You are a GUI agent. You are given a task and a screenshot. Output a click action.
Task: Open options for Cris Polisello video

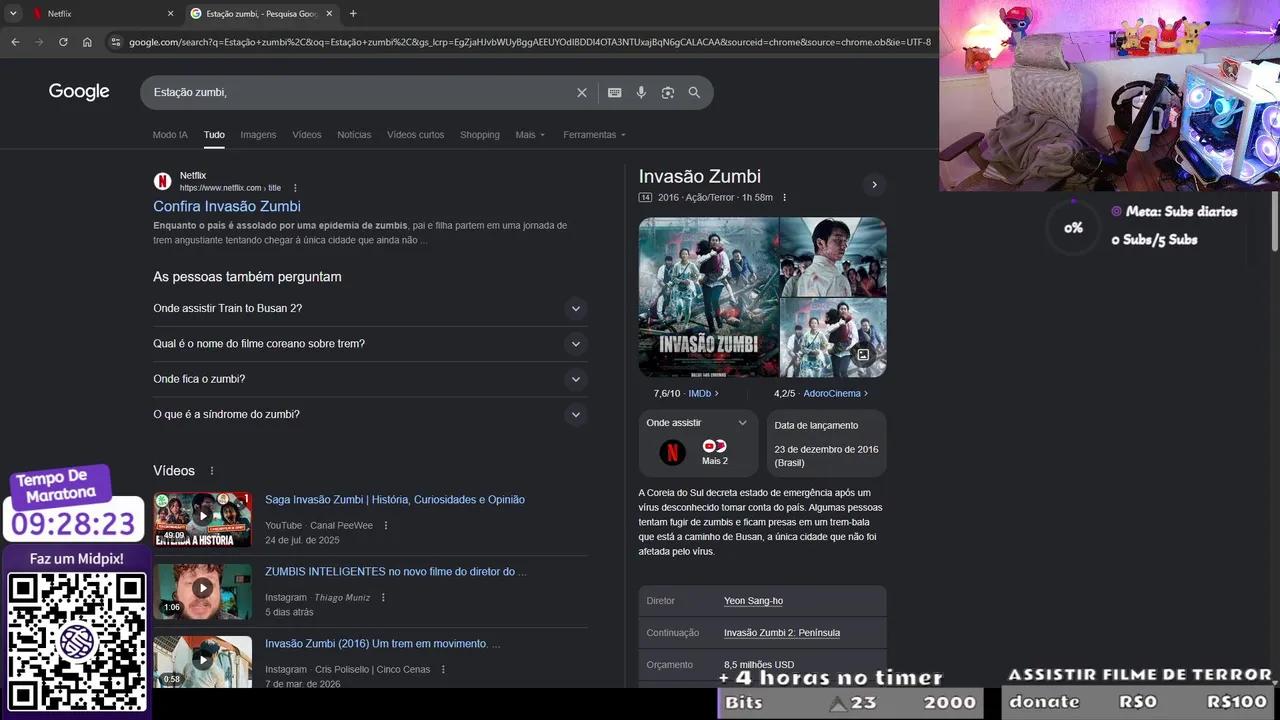(x=443, y=670)
